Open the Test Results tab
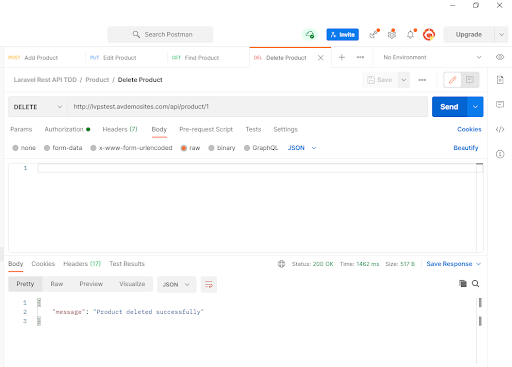The width and height of the screenshot is (512, 367). click(127, 264)
